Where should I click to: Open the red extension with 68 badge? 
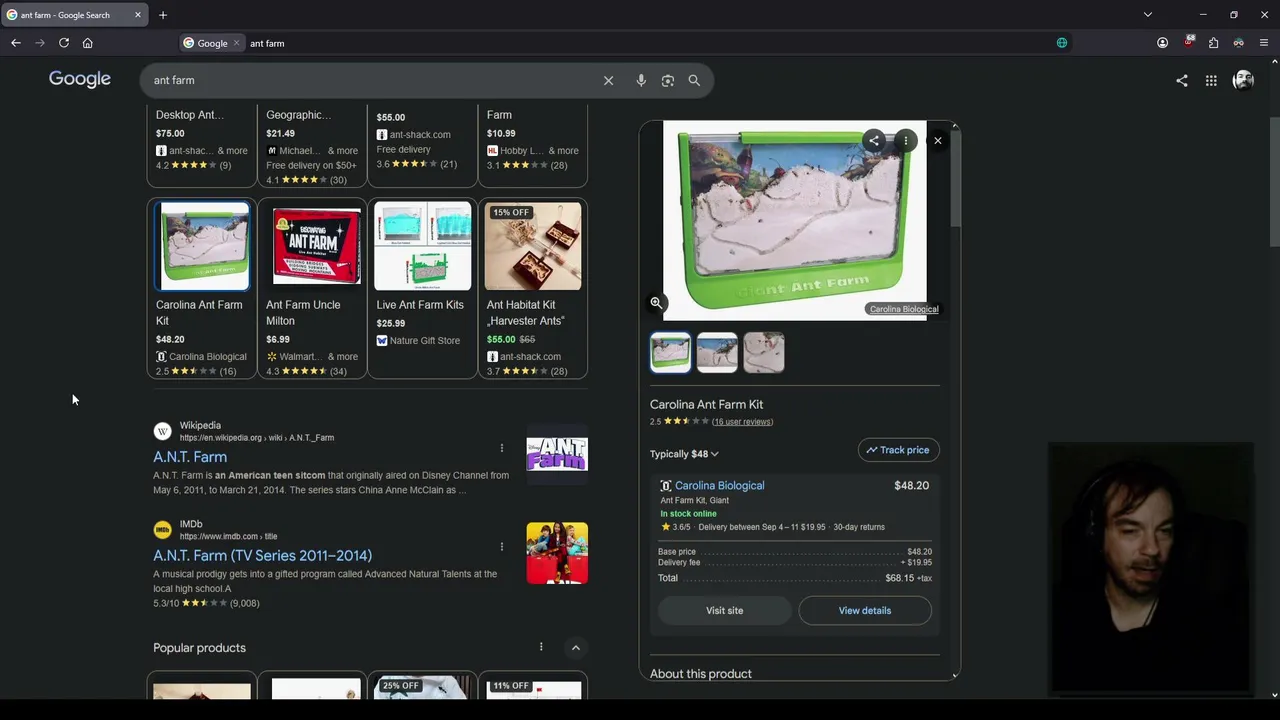point(1189,42)
